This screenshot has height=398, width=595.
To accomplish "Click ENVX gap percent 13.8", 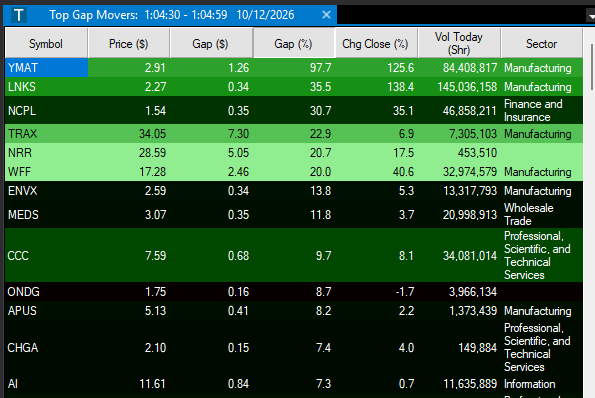I will coord(321,190).
